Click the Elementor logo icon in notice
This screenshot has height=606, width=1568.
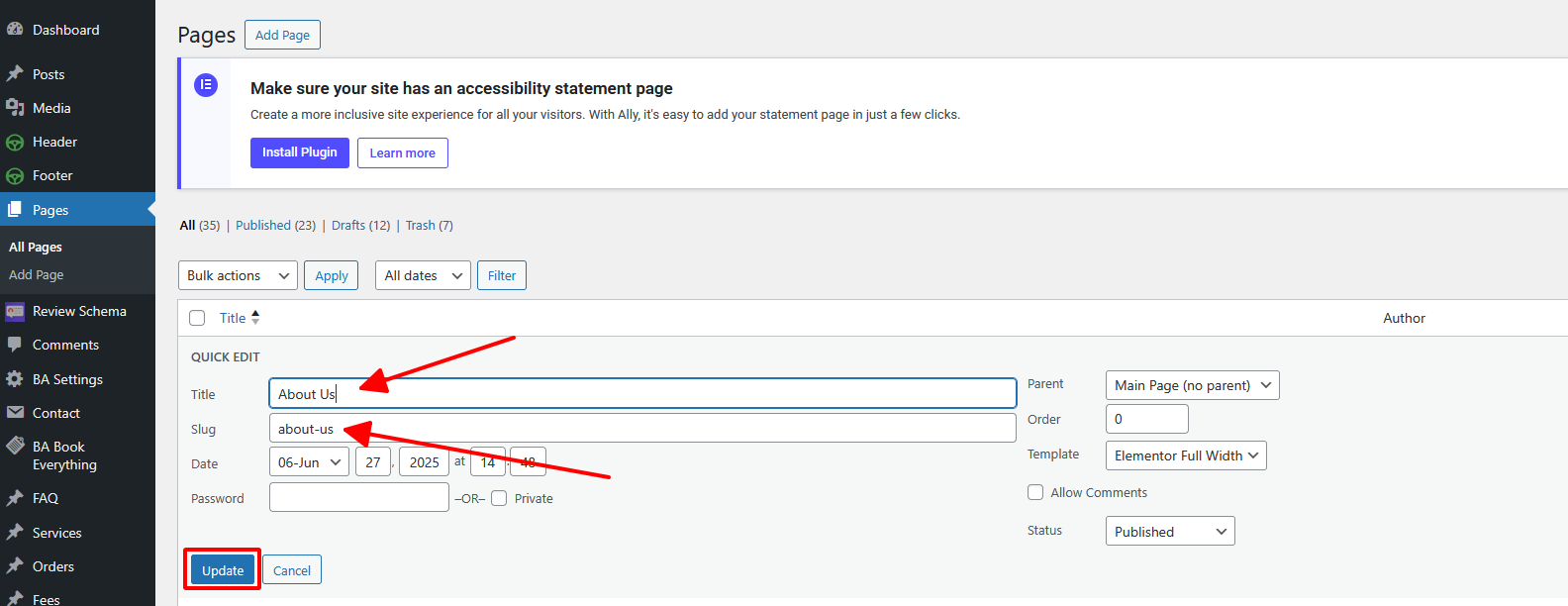[x=206, y=85]
